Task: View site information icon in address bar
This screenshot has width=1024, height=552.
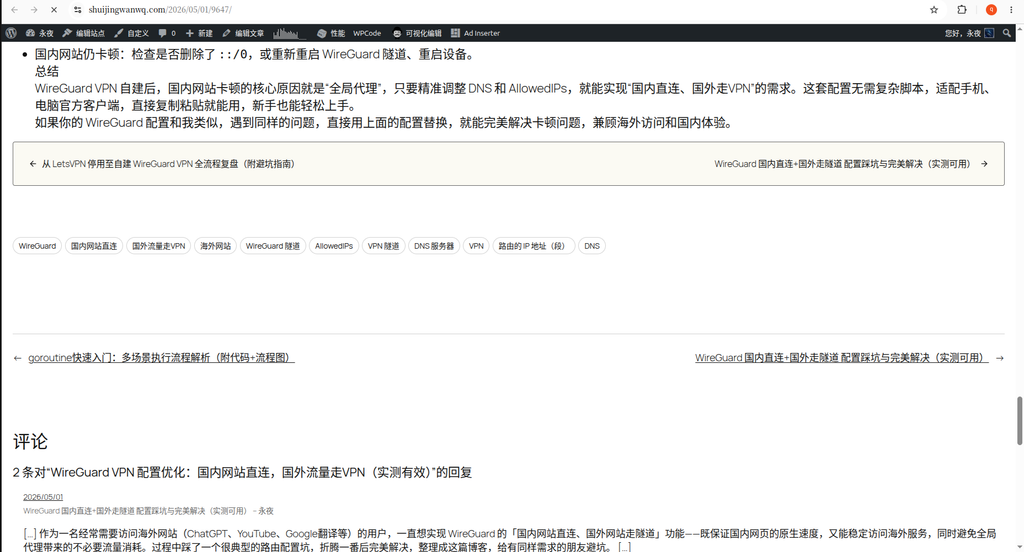Action: (x=78, y=10)
